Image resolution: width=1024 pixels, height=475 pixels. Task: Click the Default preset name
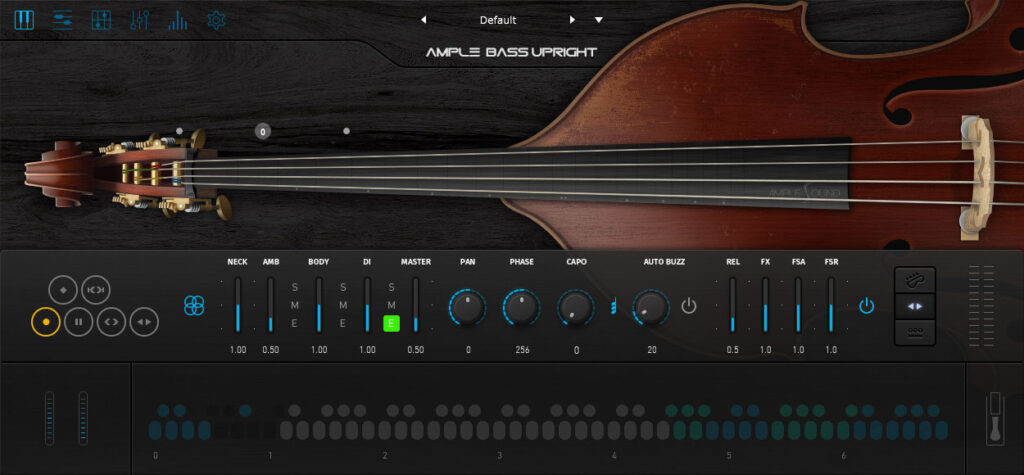[498, 20]
